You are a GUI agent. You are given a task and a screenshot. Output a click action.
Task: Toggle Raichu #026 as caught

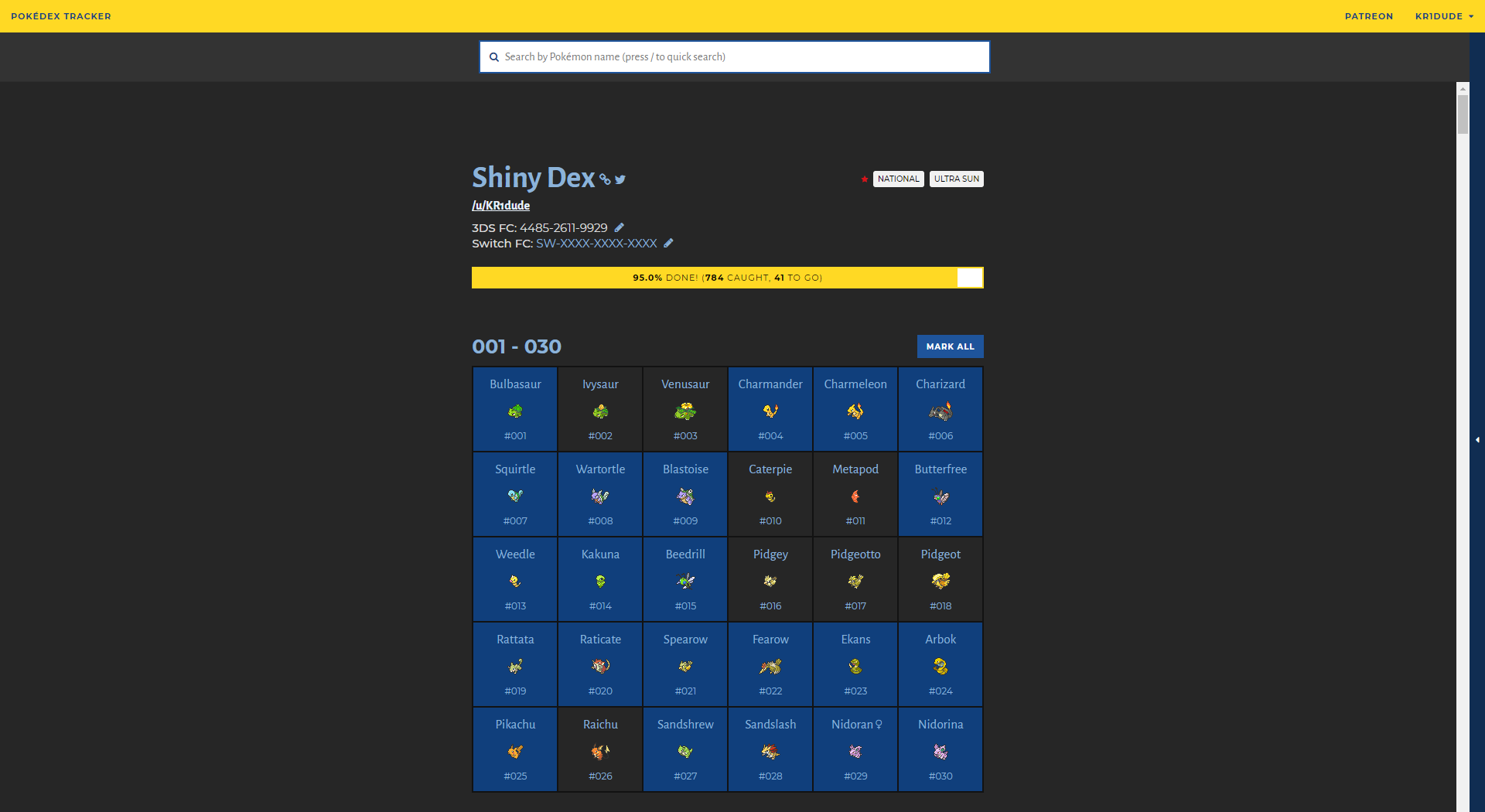coord(600,749)
